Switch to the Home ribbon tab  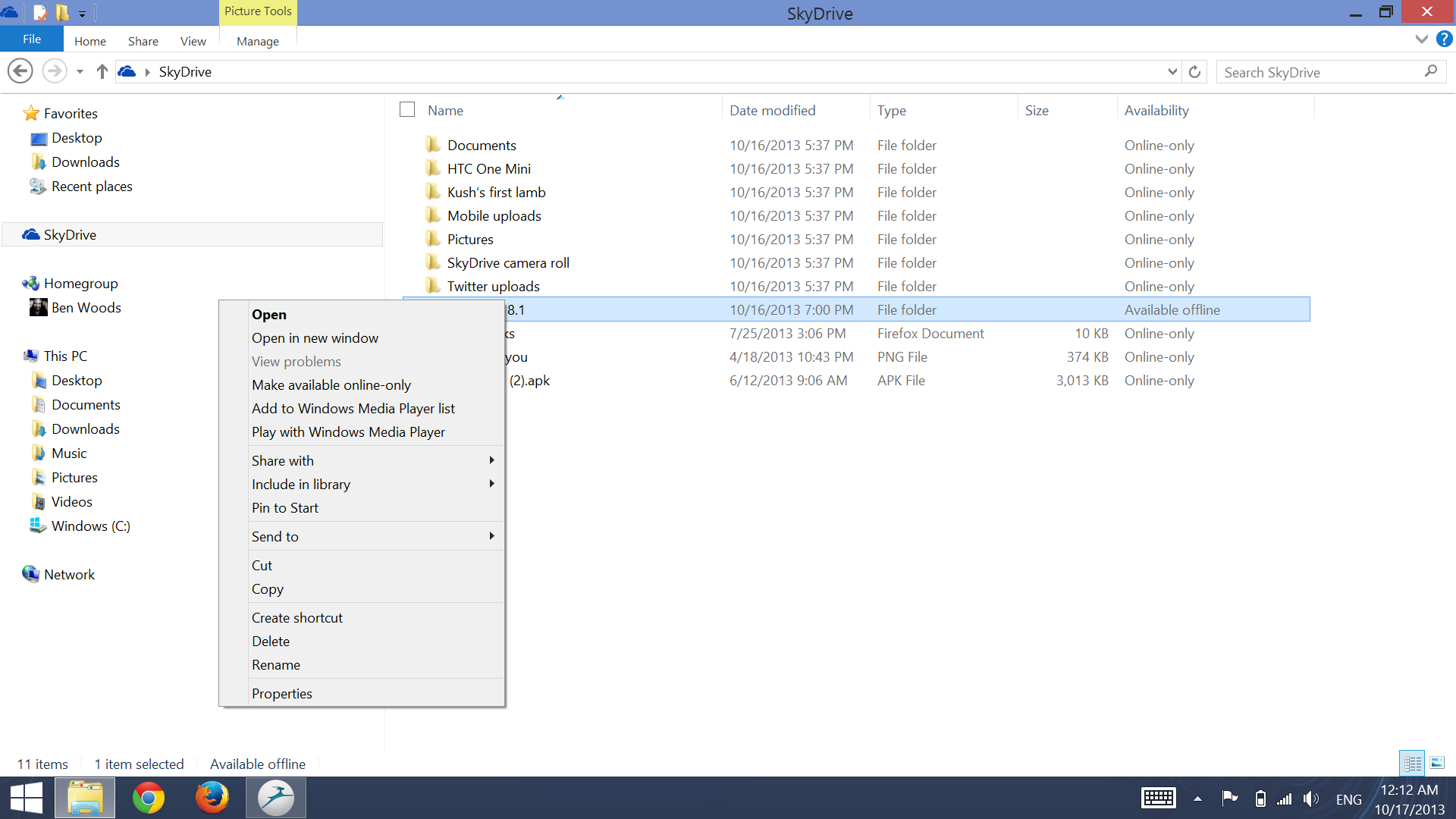[90, 41]
